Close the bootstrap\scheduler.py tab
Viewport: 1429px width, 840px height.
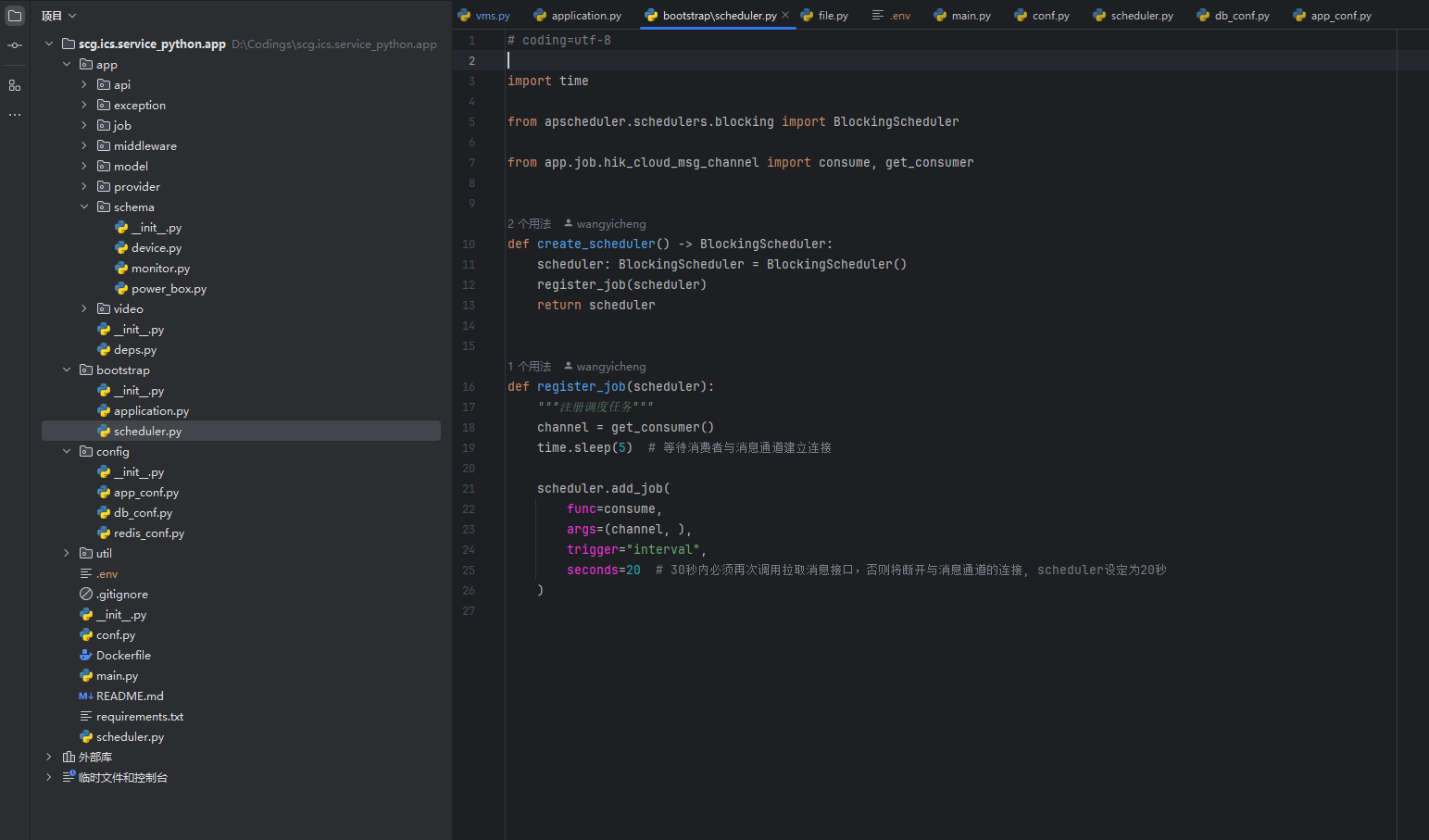(785, 16)
